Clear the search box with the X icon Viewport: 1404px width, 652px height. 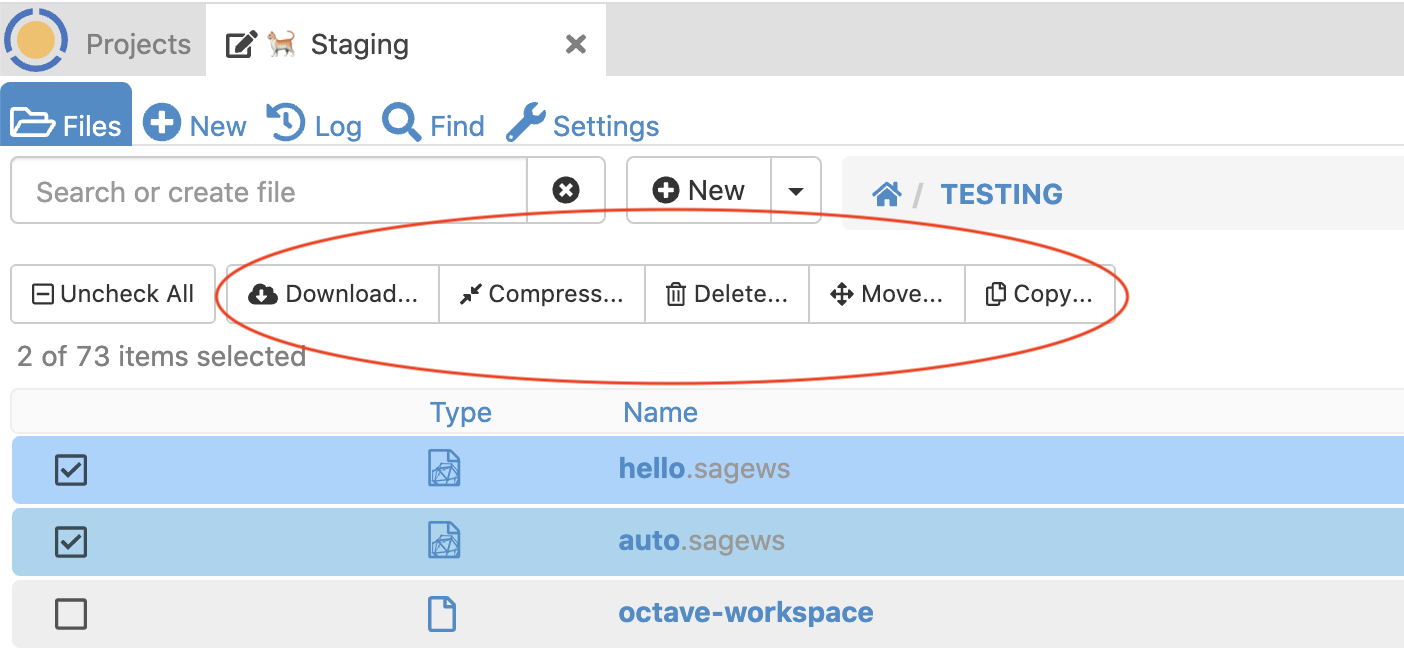coord(566,191)
